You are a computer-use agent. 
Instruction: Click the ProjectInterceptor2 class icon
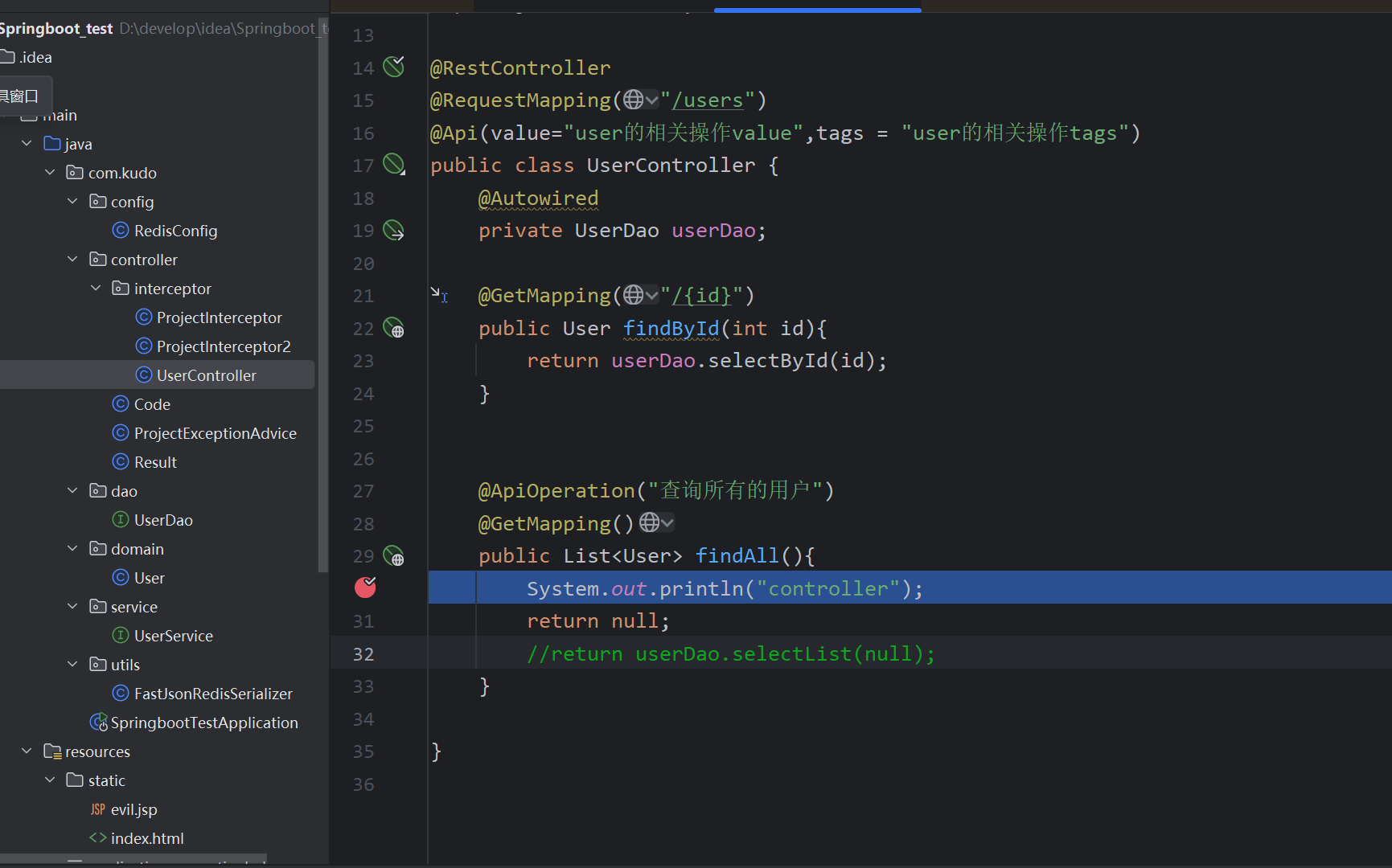pyautogui.click(x=144, y=346)
